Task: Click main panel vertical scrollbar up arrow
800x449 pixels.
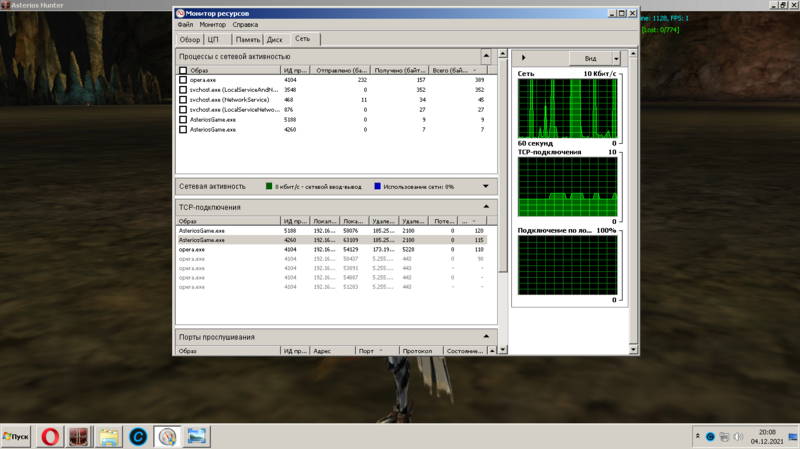Action: click(x=503, y=54)
